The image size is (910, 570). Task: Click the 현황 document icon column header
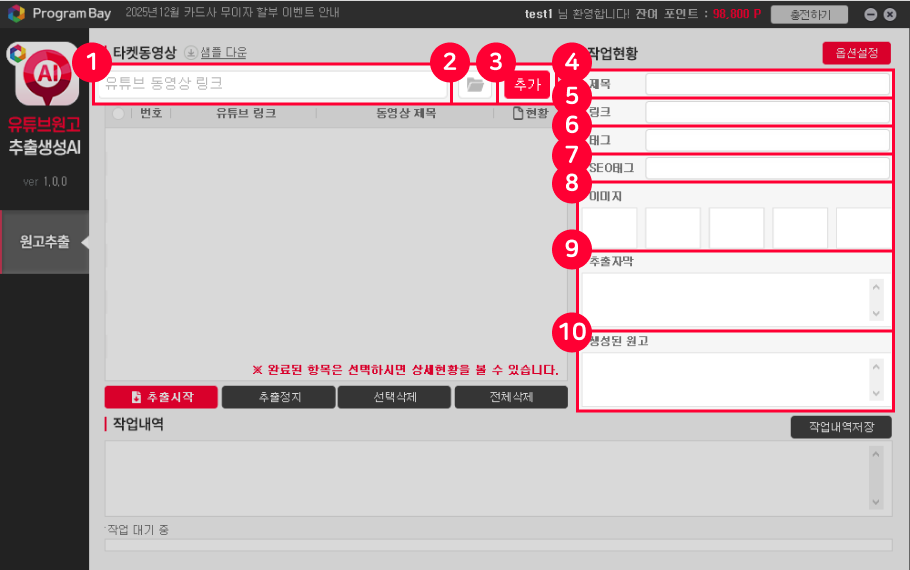530,114
